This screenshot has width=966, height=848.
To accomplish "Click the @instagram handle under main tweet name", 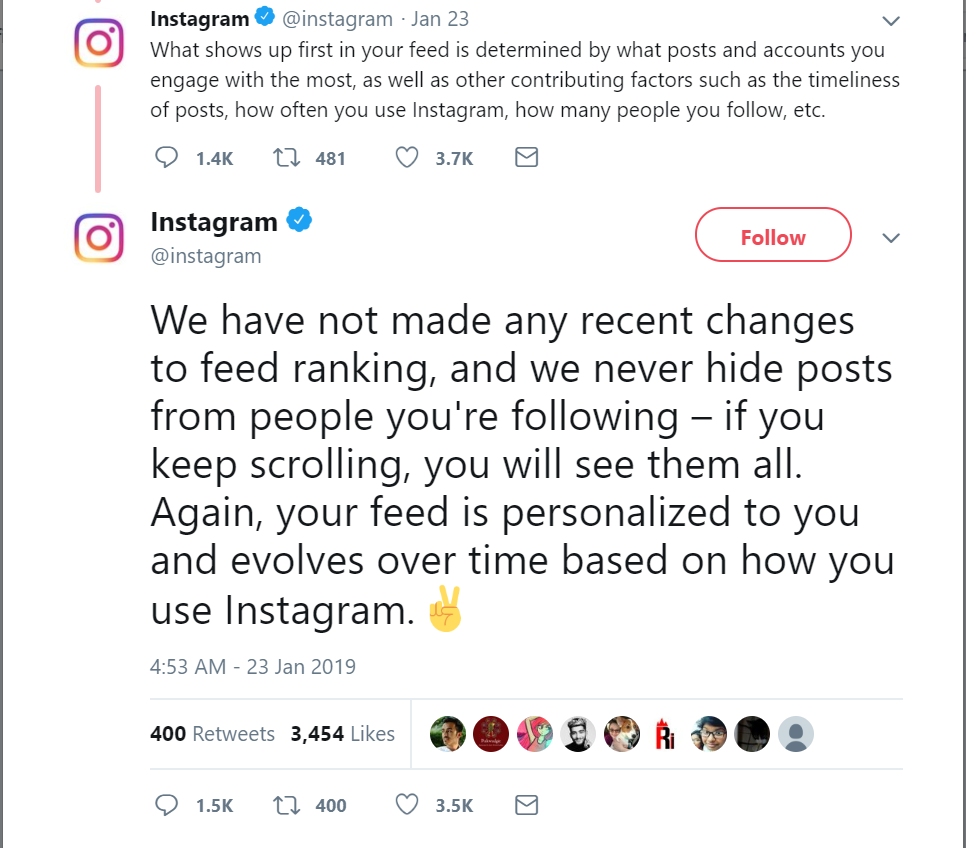I will [x=206, y=256].
